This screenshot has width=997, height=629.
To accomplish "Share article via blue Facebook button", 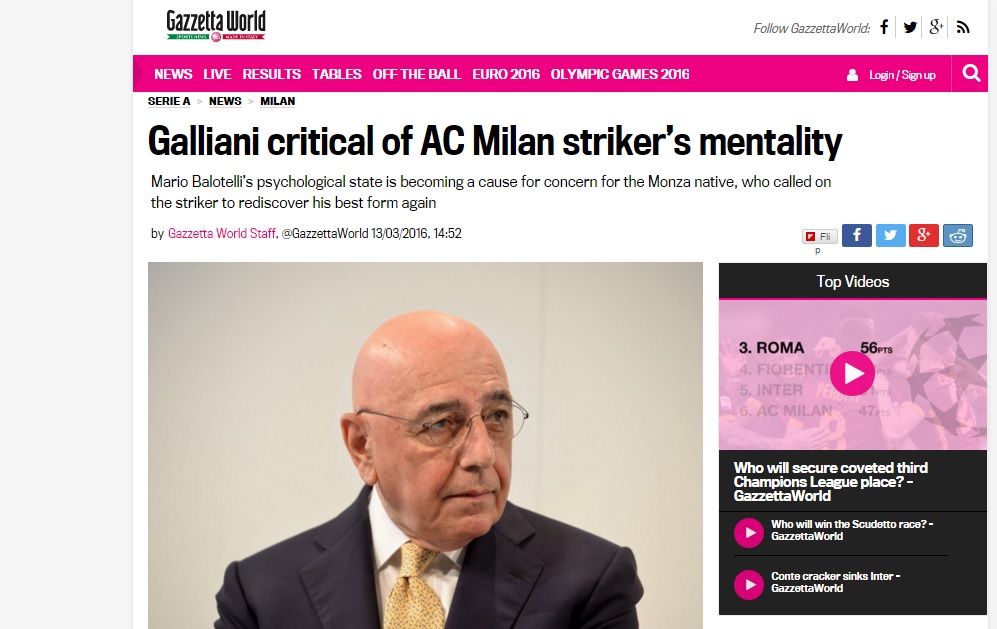I will click(x=856, y=235).
